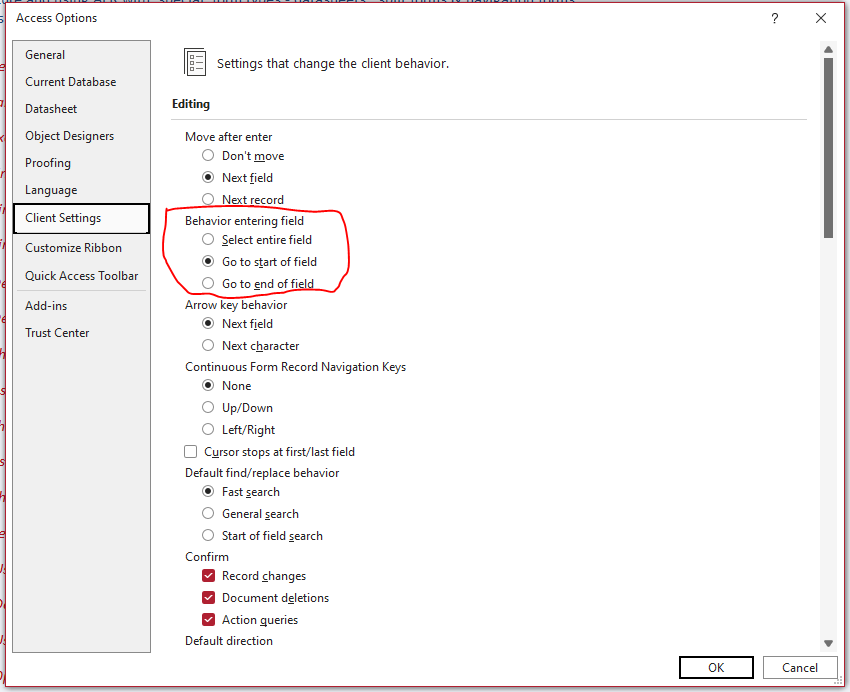Open the Datasheet options page

click(x=51, y=109)
